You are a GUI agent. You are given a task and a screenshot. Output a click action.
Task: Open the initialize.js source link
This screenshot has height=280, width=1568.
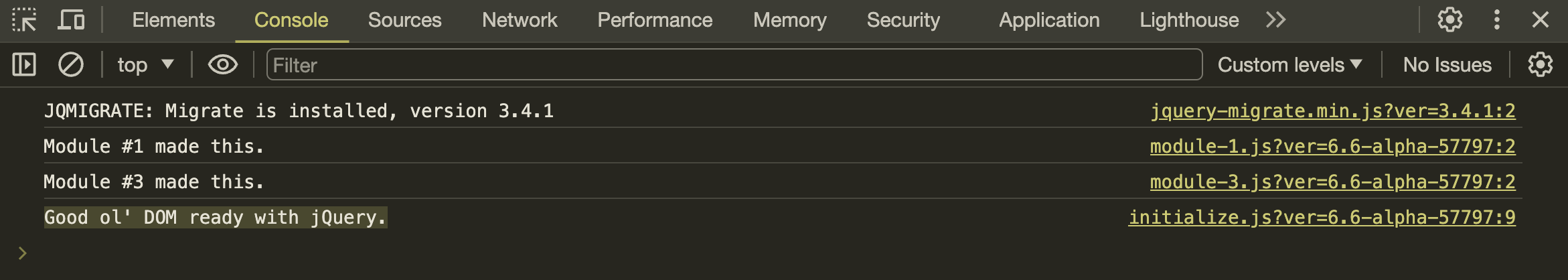1322,217
